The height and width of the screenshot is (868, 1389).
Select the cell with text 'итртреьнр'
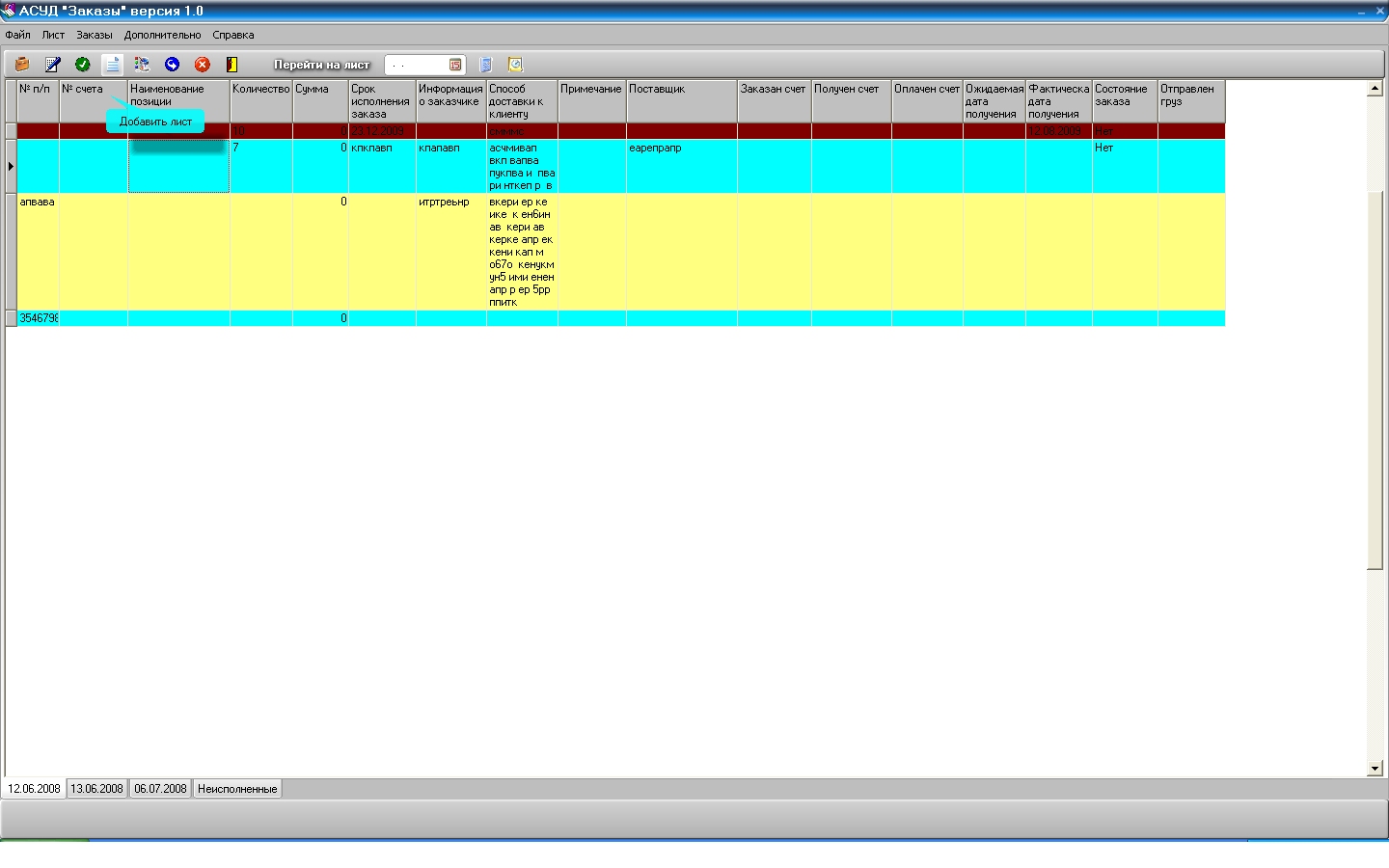(451, 252)
